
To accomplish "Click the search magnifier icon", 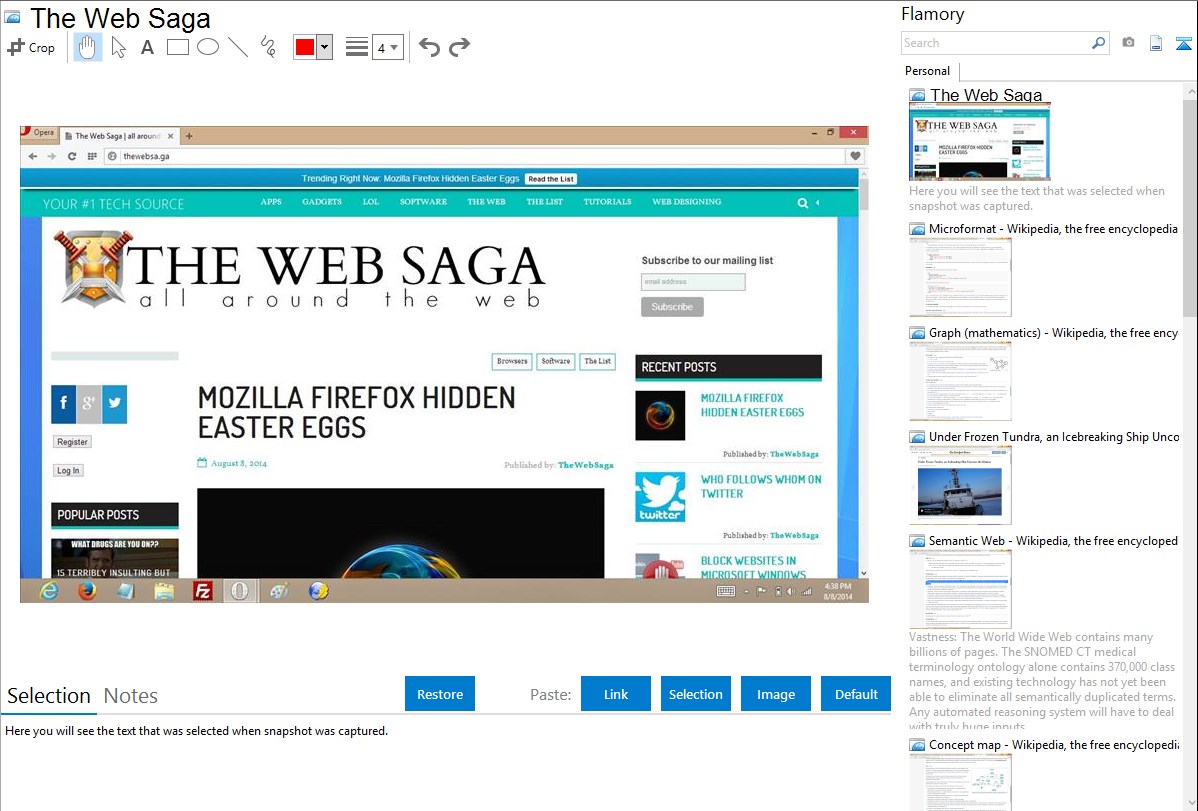I will pyautogui.click(x=1099, y=43).
